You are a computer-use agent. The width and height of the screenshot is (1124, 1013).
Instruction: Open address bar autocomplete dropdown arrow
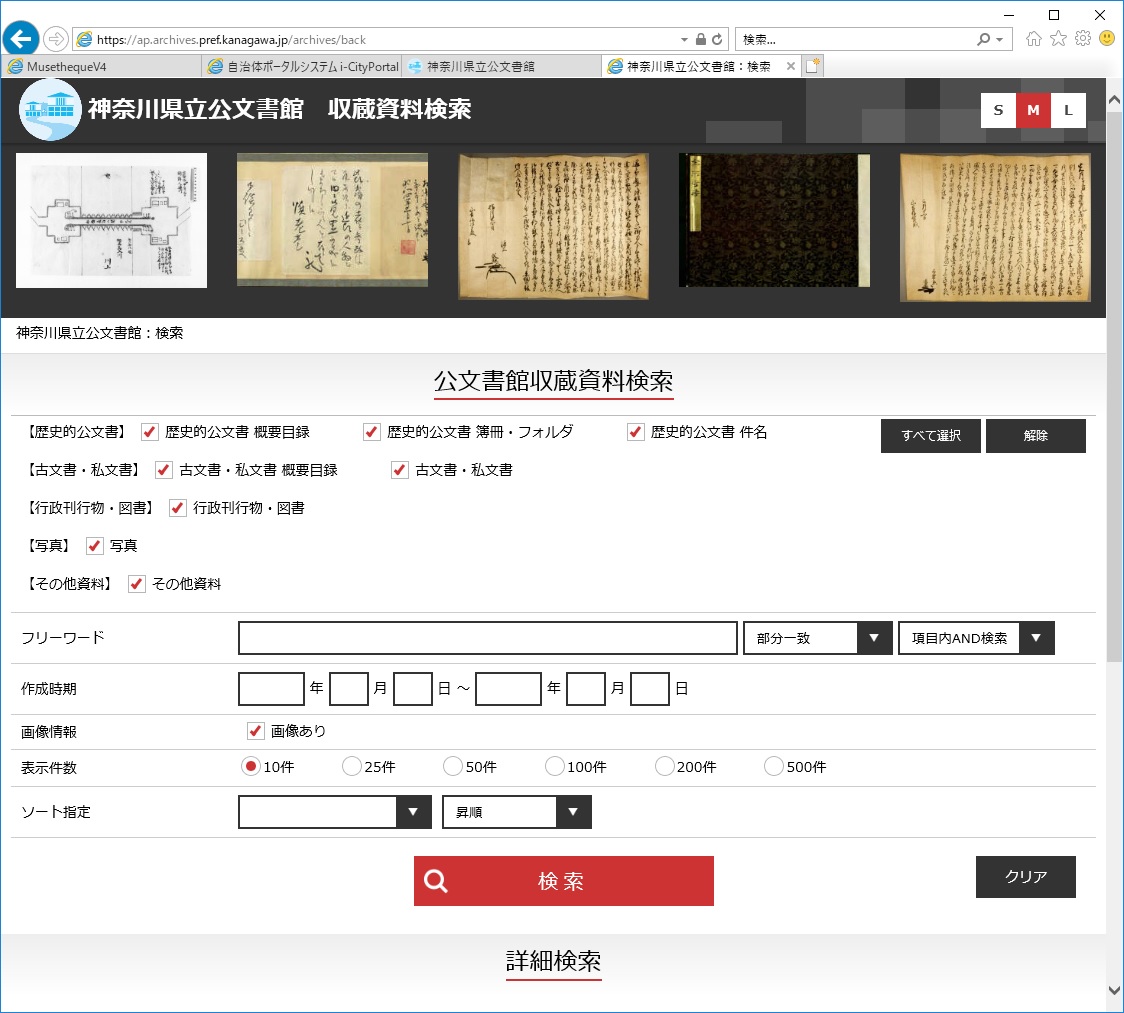tap(684, 39)
